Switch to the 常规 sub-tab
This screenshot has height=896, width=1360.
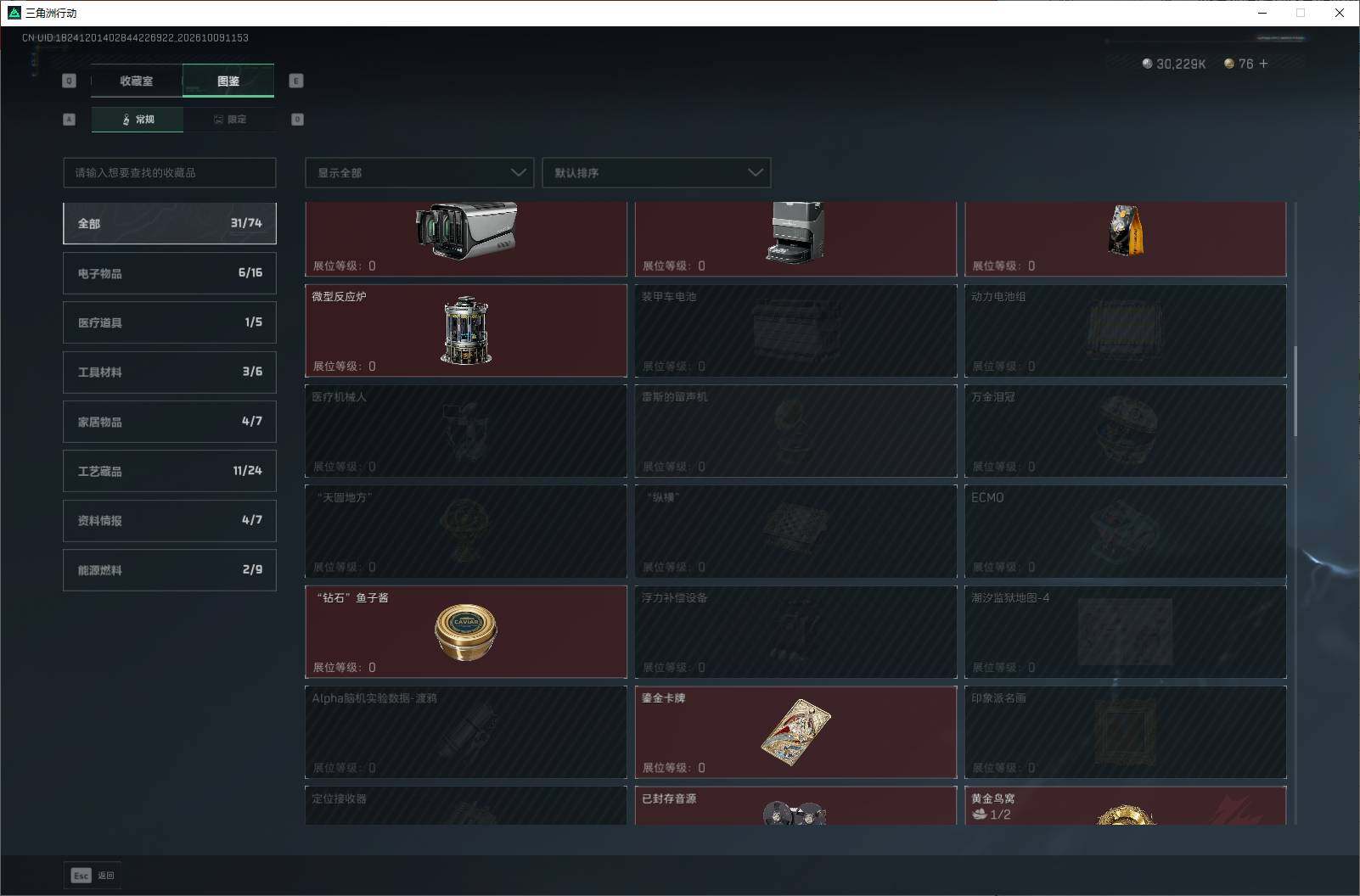click(x=138, y=120)
